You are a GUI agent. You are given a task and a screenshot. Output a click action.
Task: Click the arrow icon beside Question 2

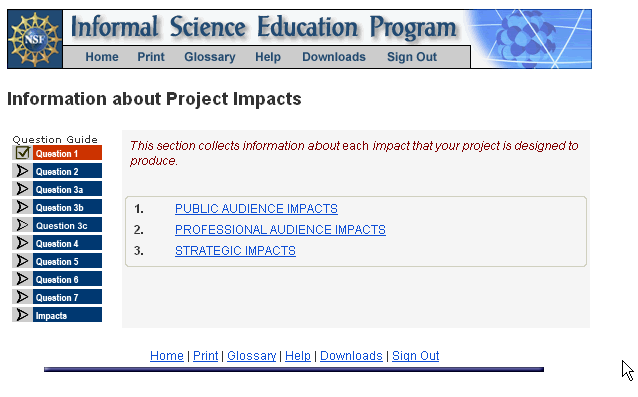coord(22,171)
